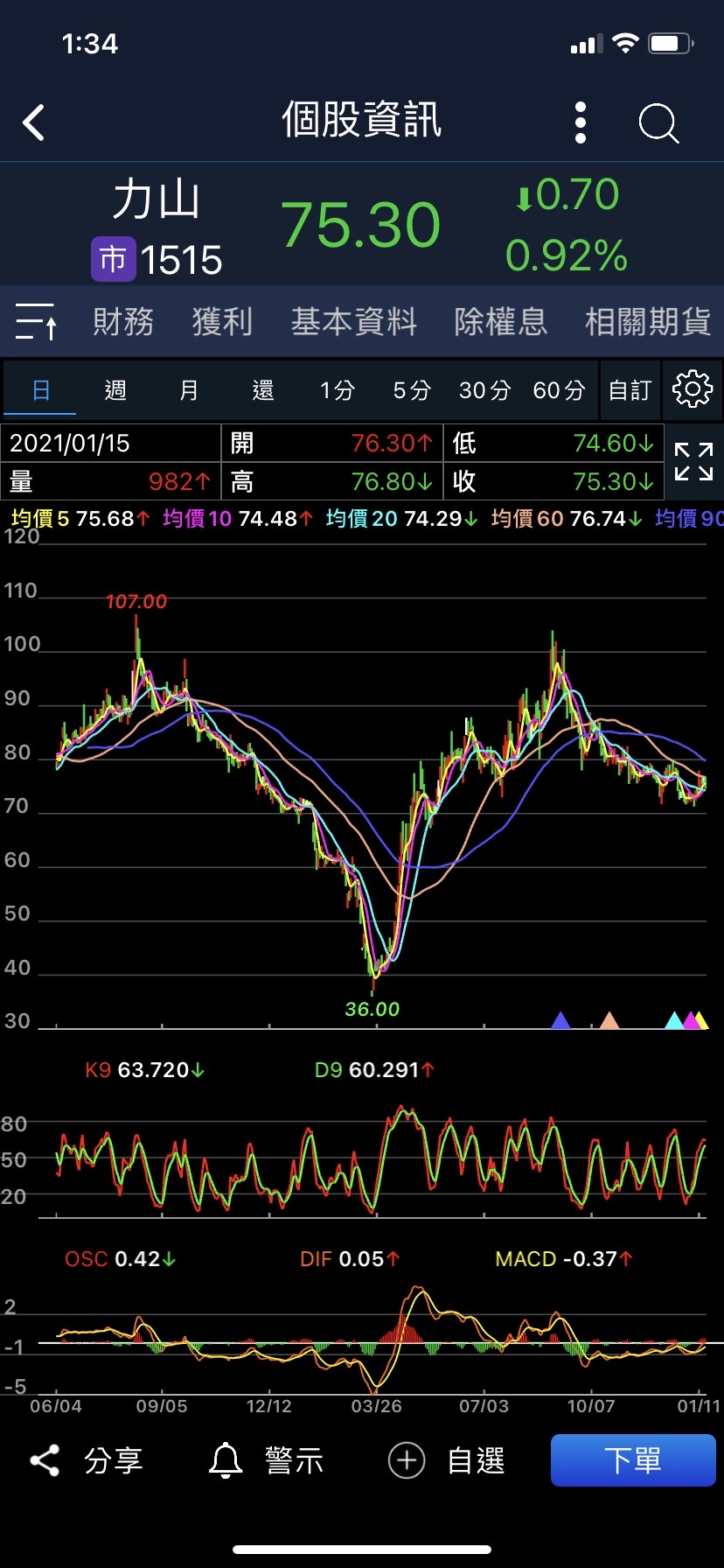Select the 60分 interval tab
This screenshot has width=724, height=1568.
559,390
